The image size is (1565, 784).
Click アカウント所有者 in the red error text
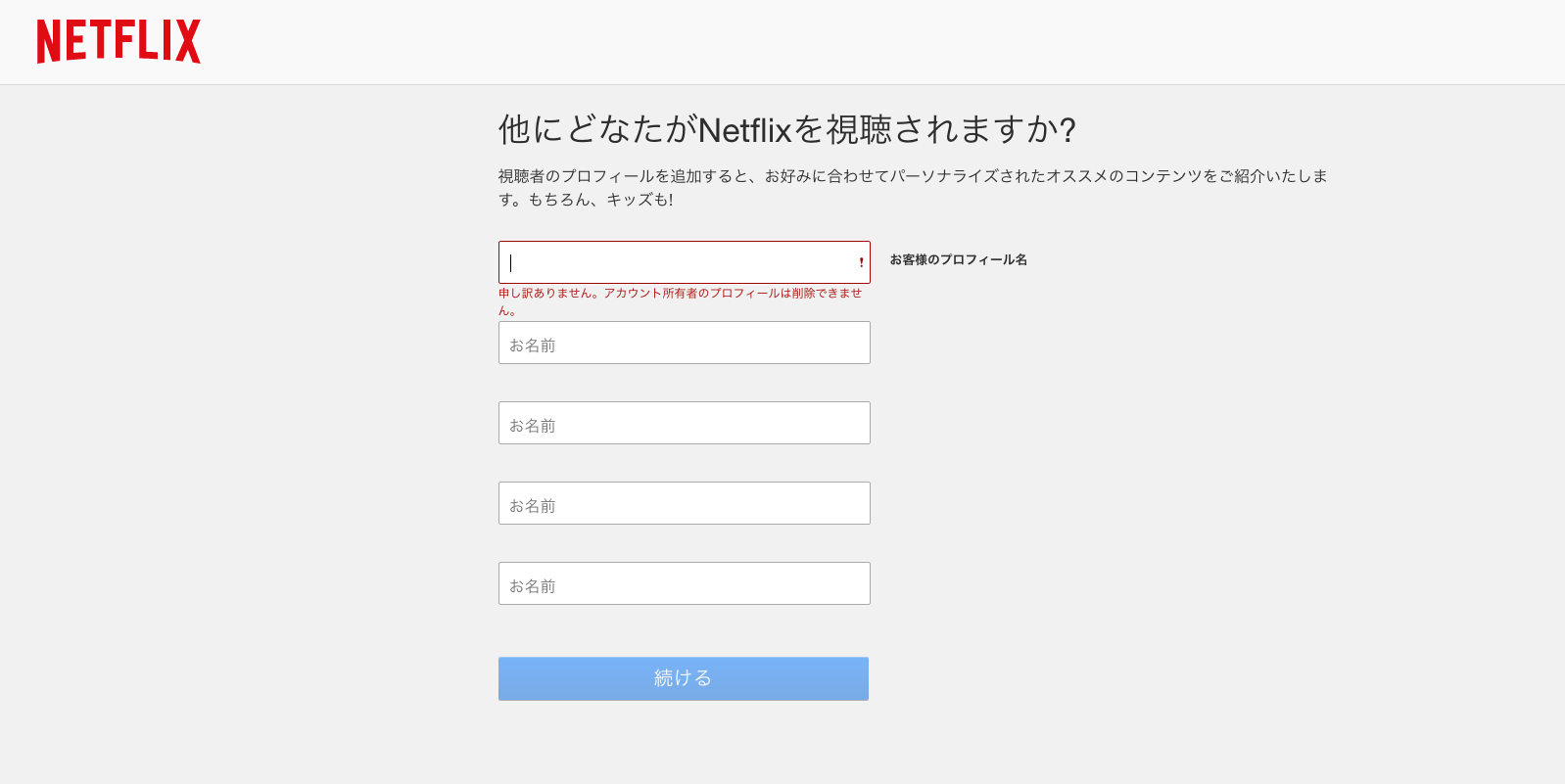tap(649, 294)
